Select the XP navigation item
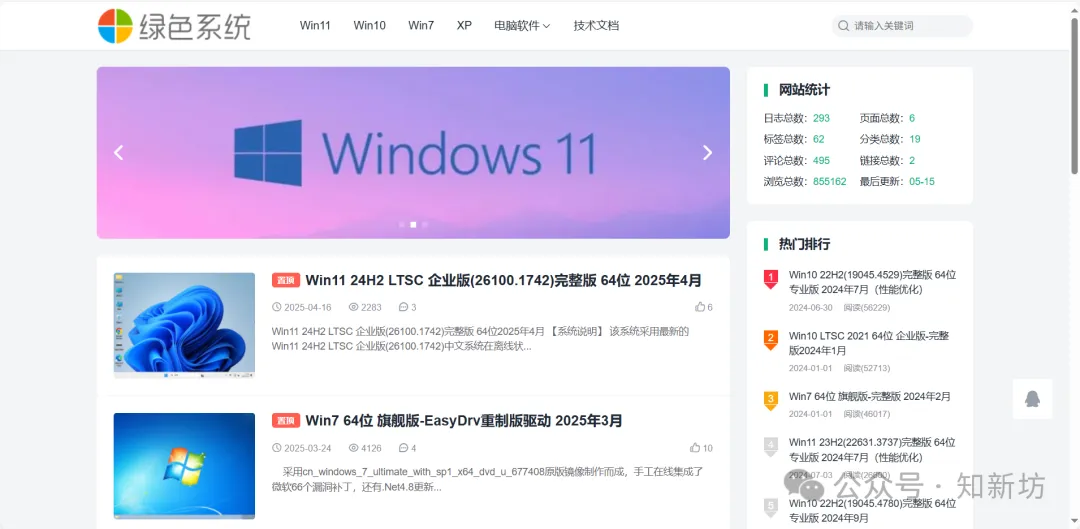Image resolution: width=1080 pixels, height=529 pixels. pyautogui.click(x=464, y=26)
